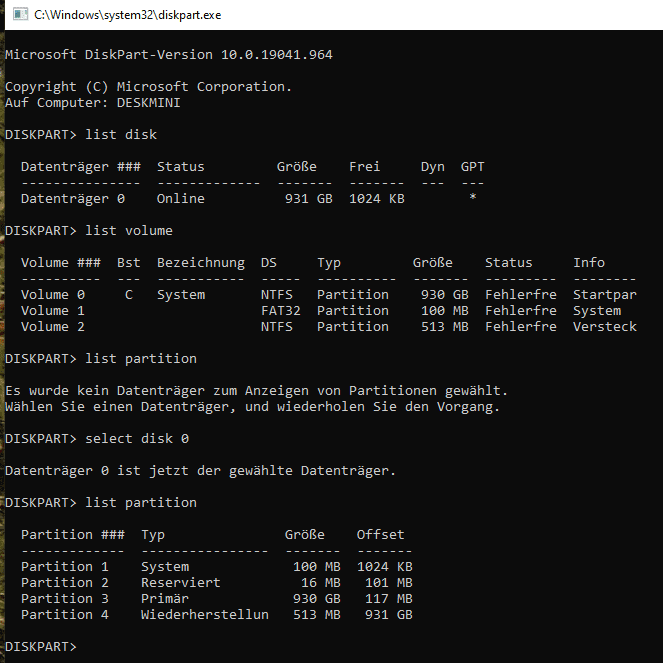Click the 'Bezeichnung' column header
This screenshot has height=663, width=663.
pos(201,263)
